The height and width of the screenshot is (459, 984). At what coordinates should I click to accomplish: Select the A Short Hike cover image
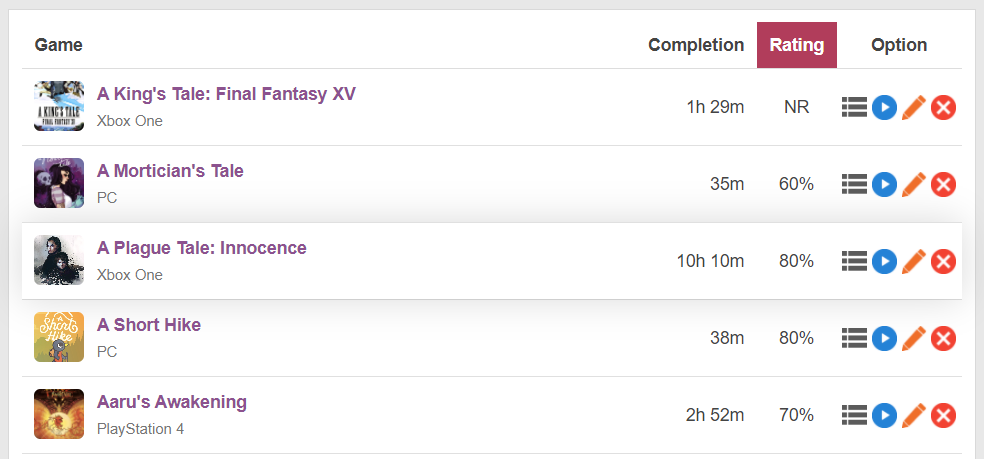click(59, 337)
